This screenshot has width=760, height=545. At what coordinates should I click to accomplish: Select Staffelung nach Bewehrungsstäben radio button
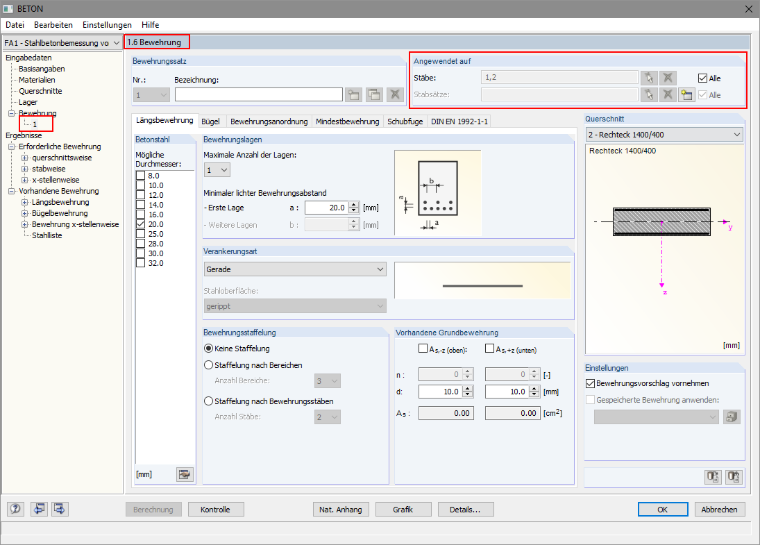(x=208, y=401)
